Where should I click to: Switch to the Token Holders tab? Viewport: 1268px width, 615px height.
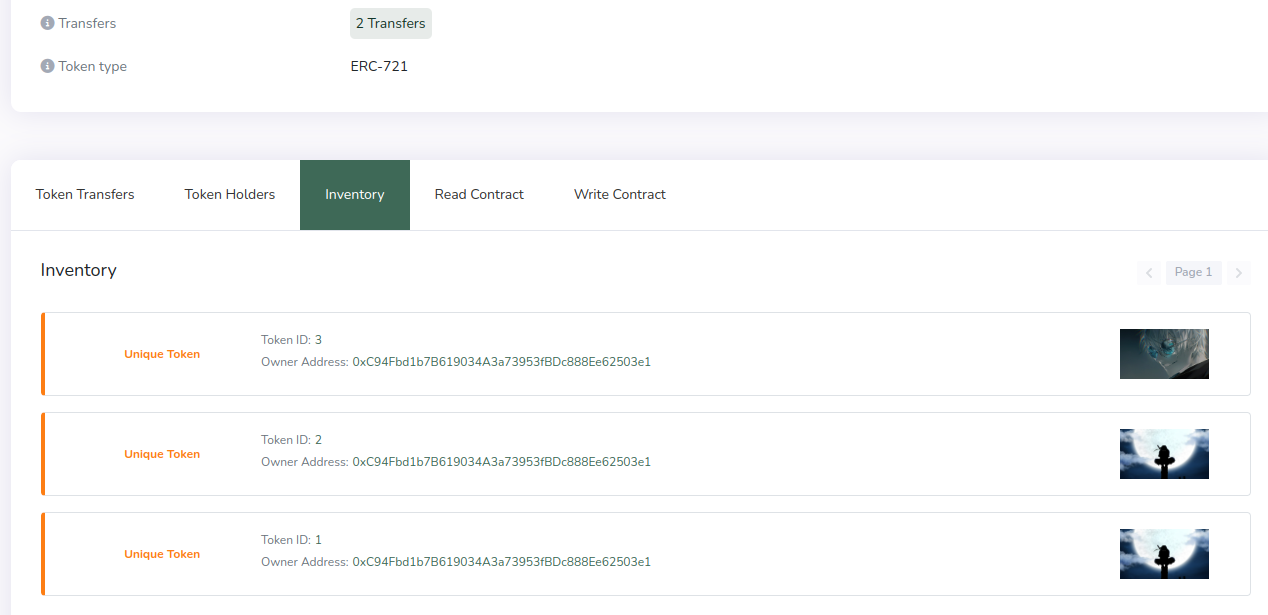tap(229, 194)
